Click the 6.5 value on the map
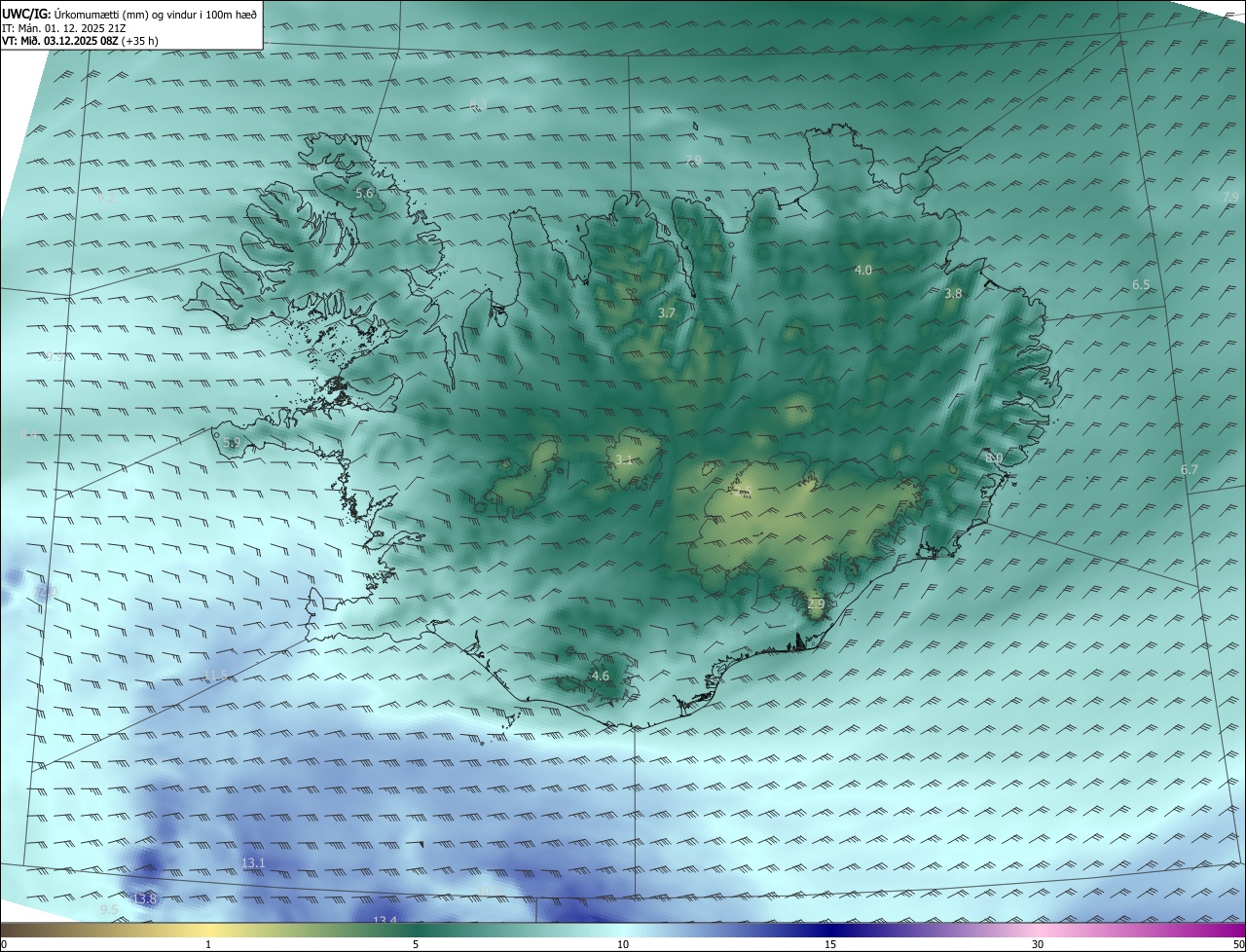 click(x=1141, y=284)
